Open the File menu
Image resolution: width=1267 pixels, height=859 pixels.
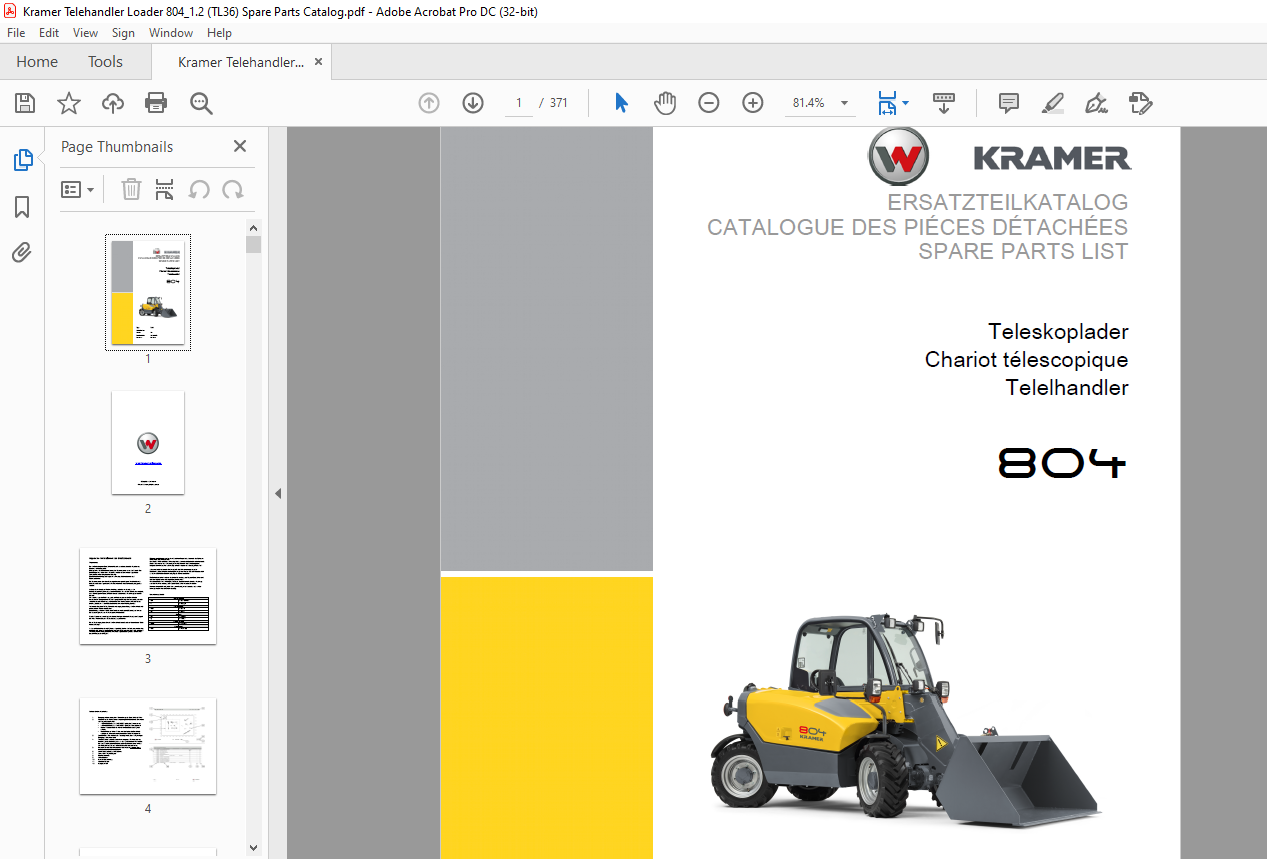(x=16, y=33)
